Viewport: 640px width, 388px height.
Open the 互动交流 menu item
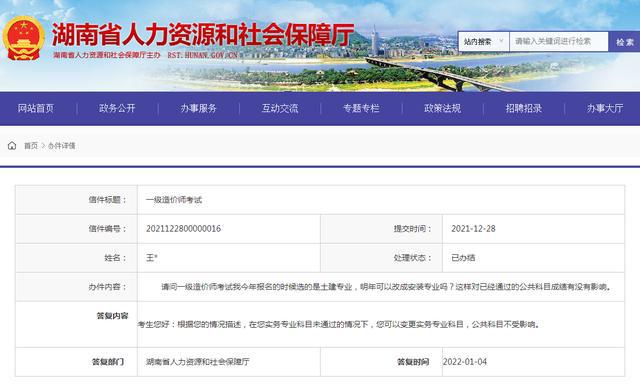pos(280,109)
